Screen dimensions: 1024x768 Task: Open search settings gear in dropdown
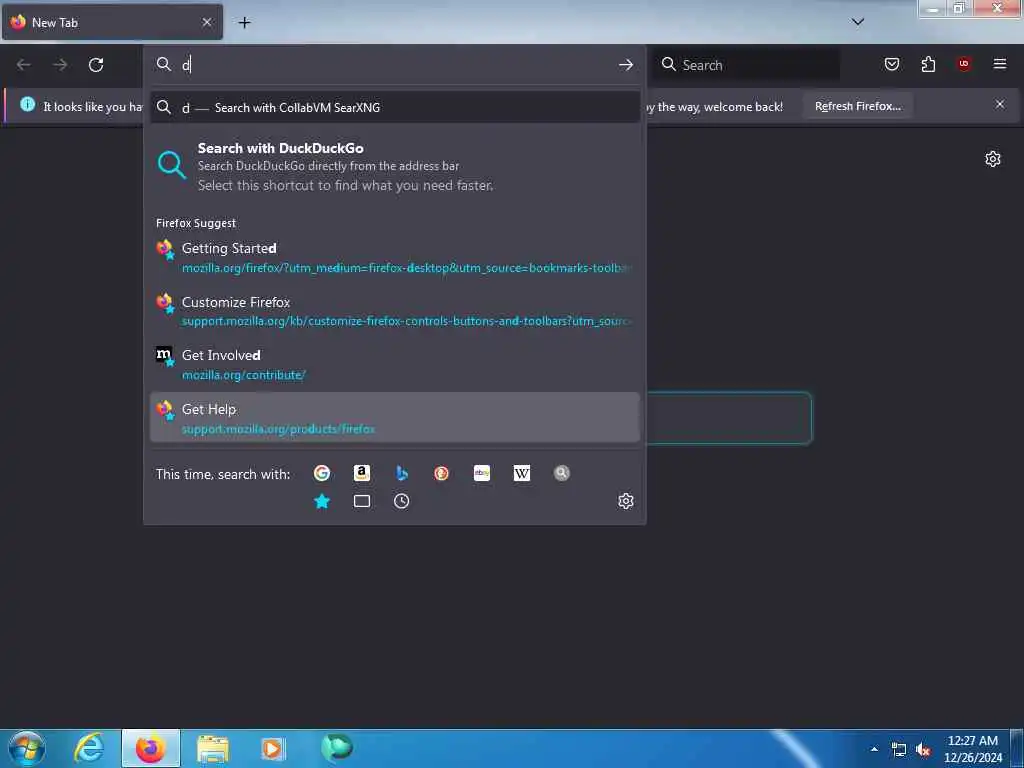(626, 501)
